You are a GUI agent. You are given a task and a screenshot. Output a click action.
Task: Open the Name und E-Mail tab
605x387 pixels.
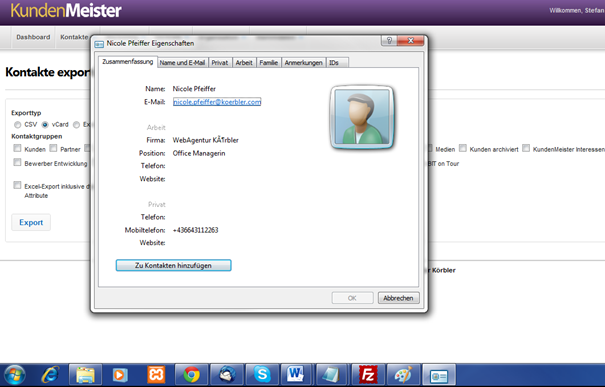[183, 63]
